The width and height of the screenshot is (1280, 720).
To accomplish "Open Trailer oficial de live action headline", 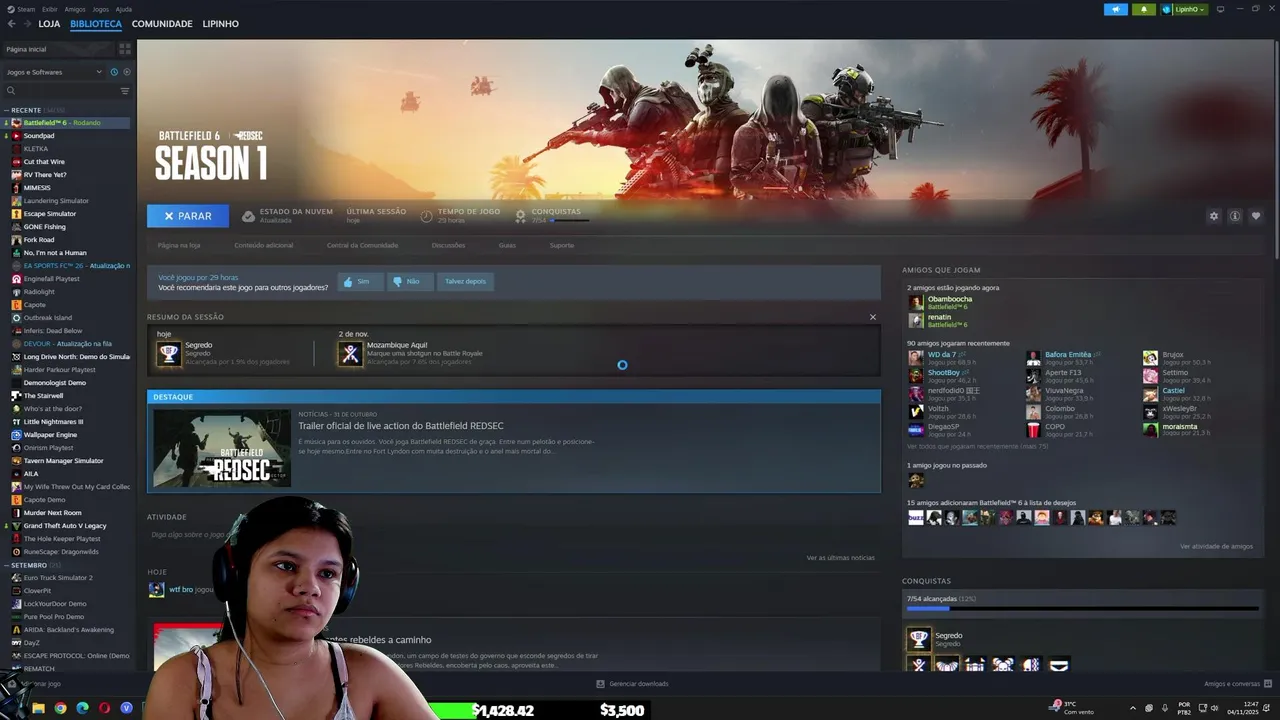I will 401,426.
